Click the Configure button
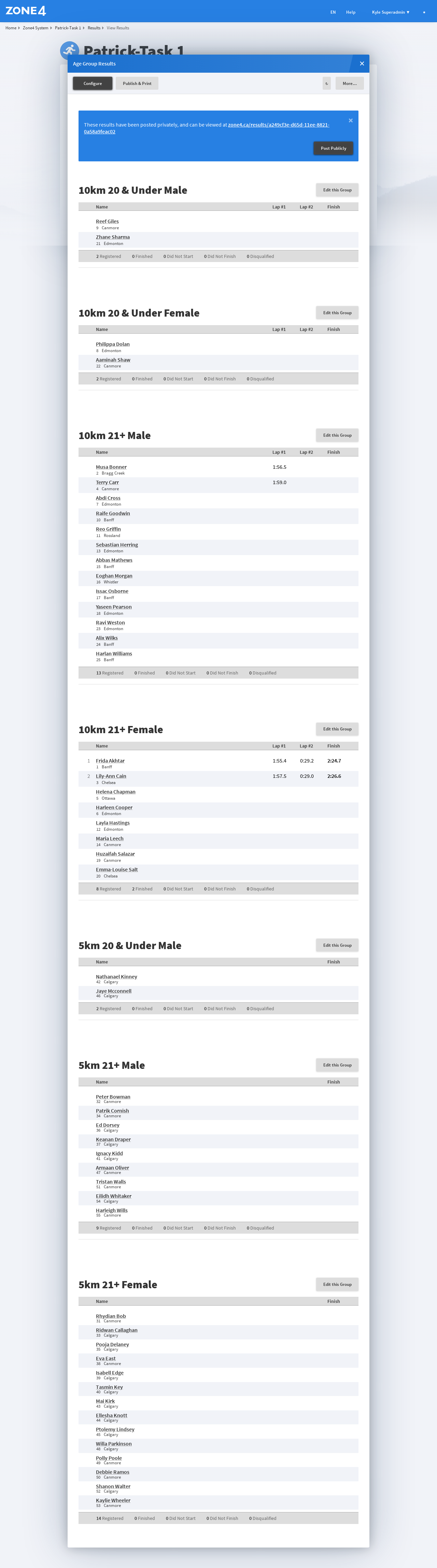This screenshot has height=1568, width=437. click(x=93, y=83)
